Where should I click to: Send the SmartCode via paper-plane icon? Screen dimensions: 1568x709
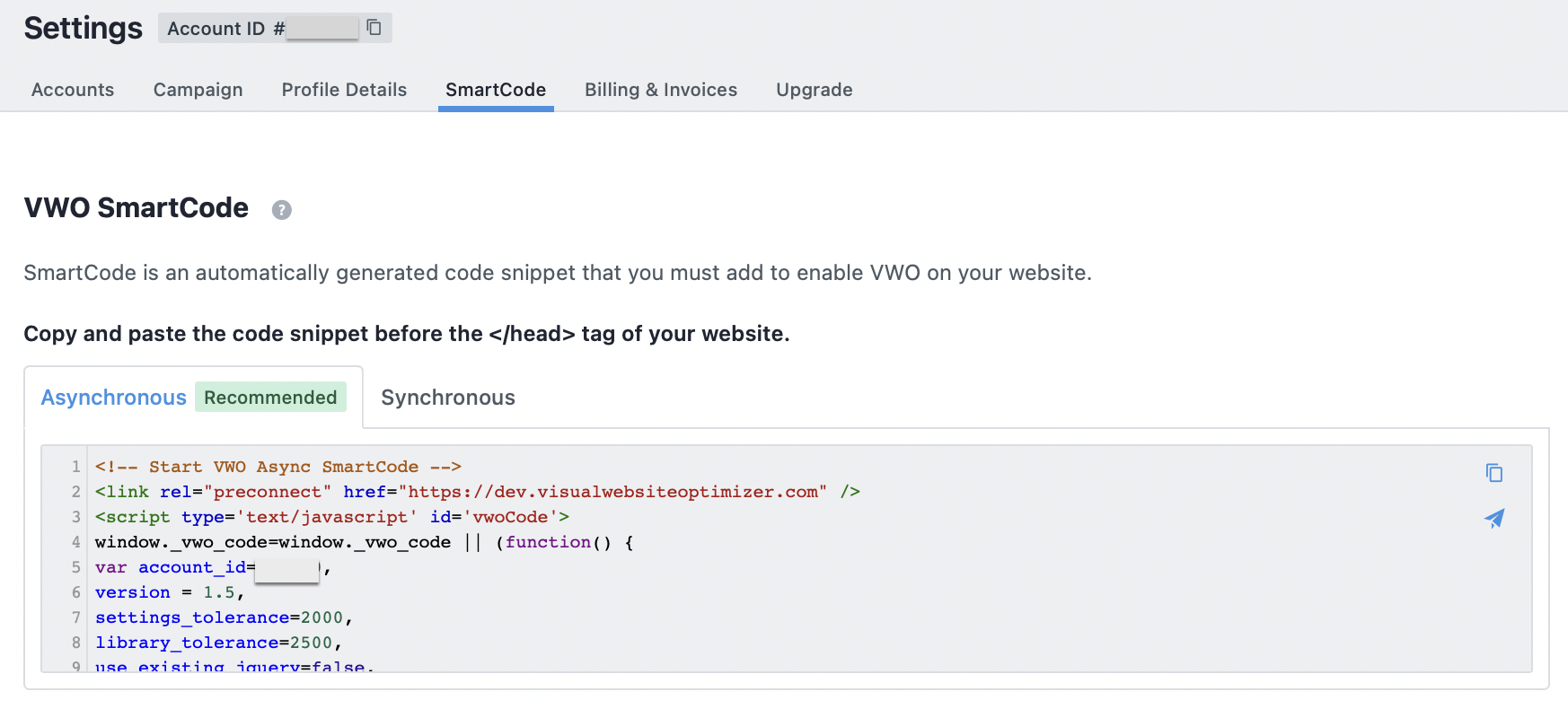[1494, 518]
